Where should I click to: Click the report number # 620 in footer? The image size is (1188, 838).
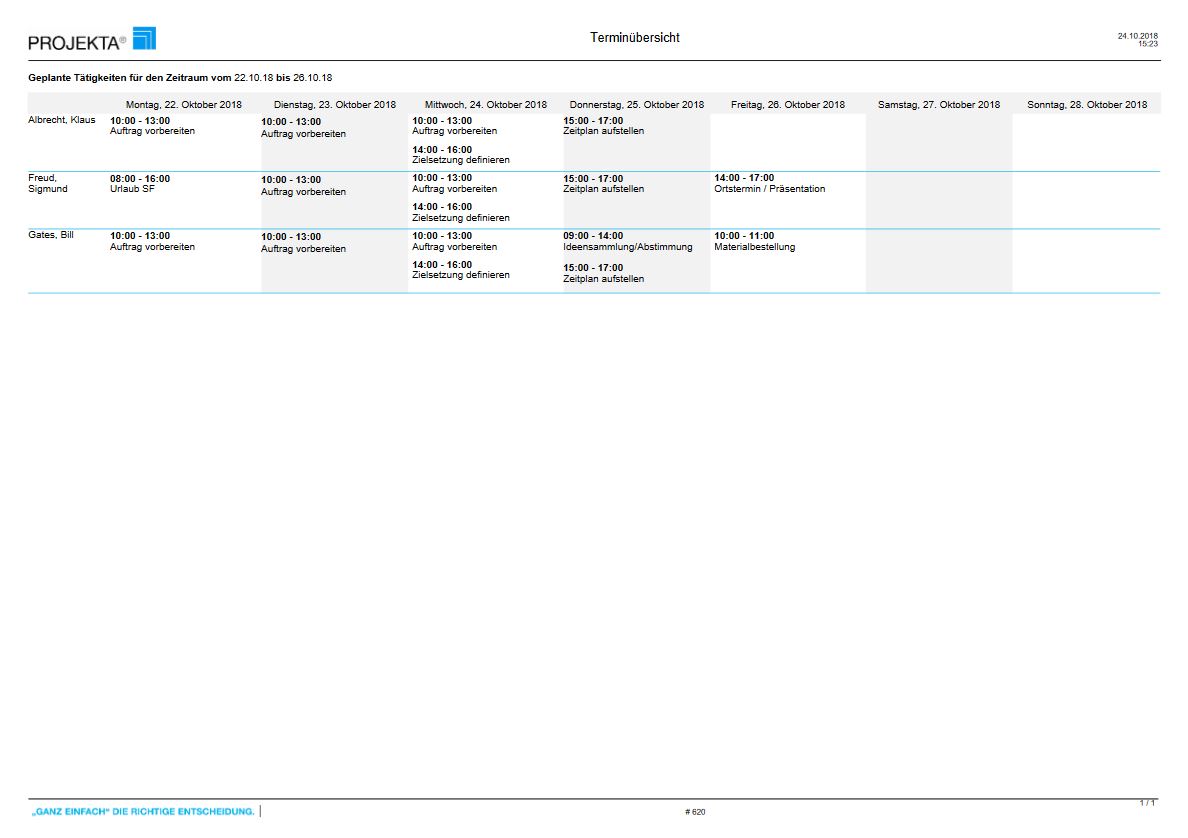pyautogui.click(x=695, y=812)
